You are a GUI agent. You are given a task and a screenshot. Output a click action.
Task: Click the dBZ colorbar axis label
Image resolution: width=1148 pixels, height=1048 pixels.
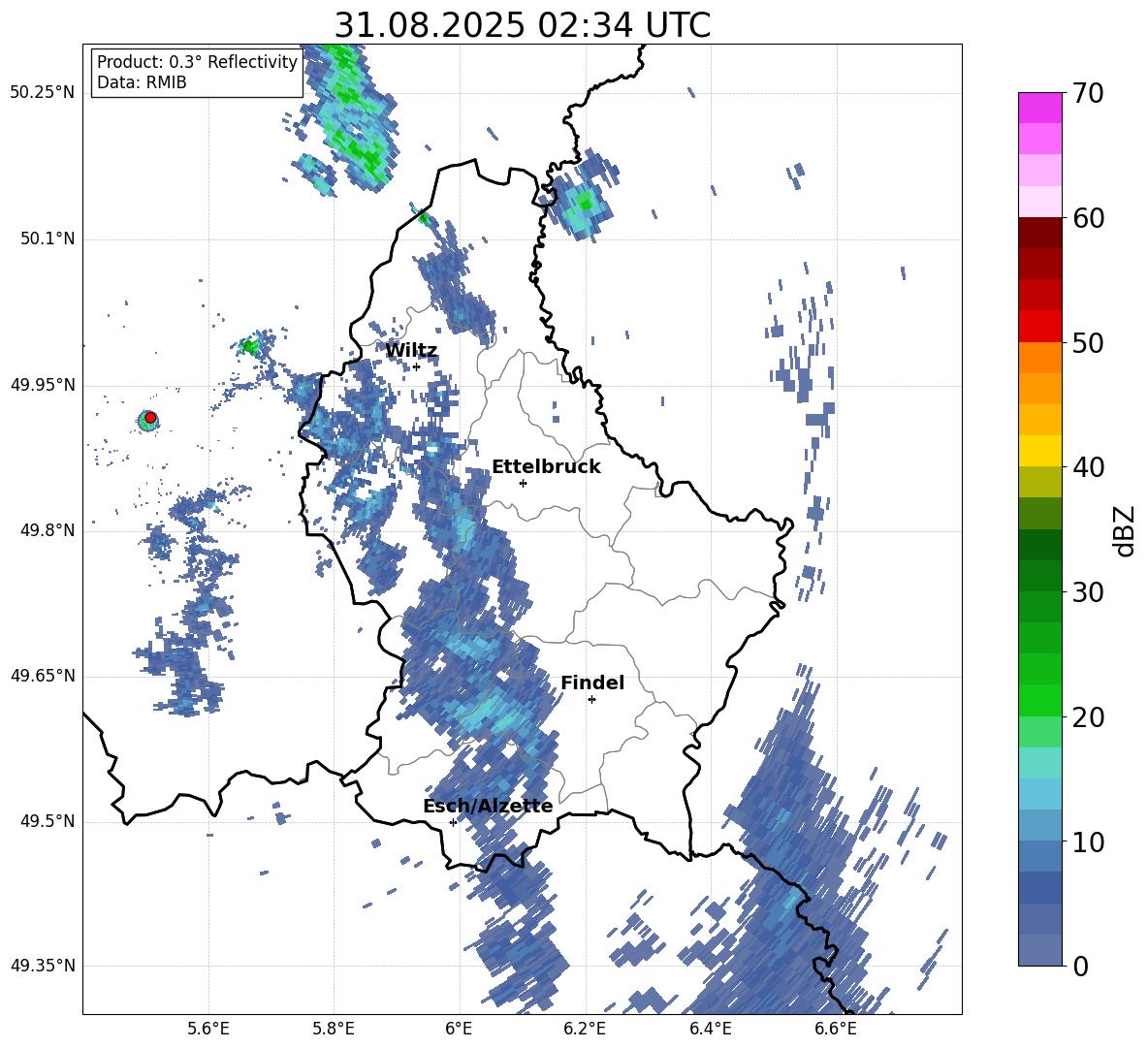coord(1126,531)
